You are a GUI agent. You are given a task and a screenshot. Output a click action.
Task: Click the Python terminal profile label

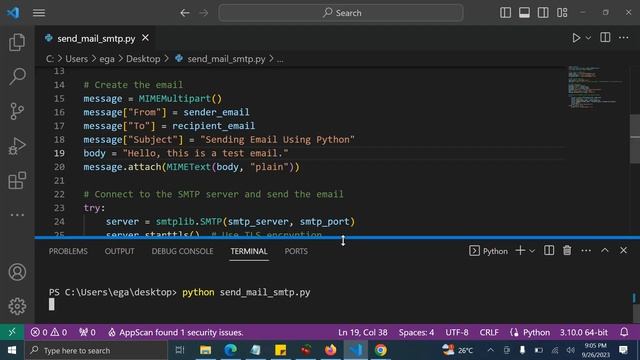489,251
